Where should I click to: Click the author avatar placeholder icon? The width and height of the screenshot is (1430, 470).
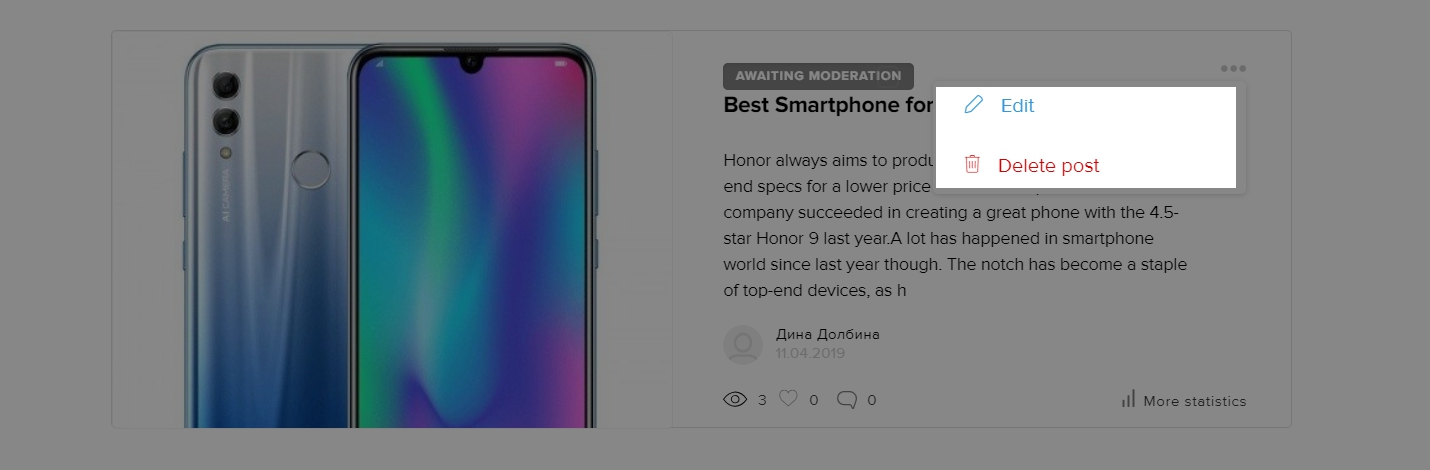(x=743, y=344)
